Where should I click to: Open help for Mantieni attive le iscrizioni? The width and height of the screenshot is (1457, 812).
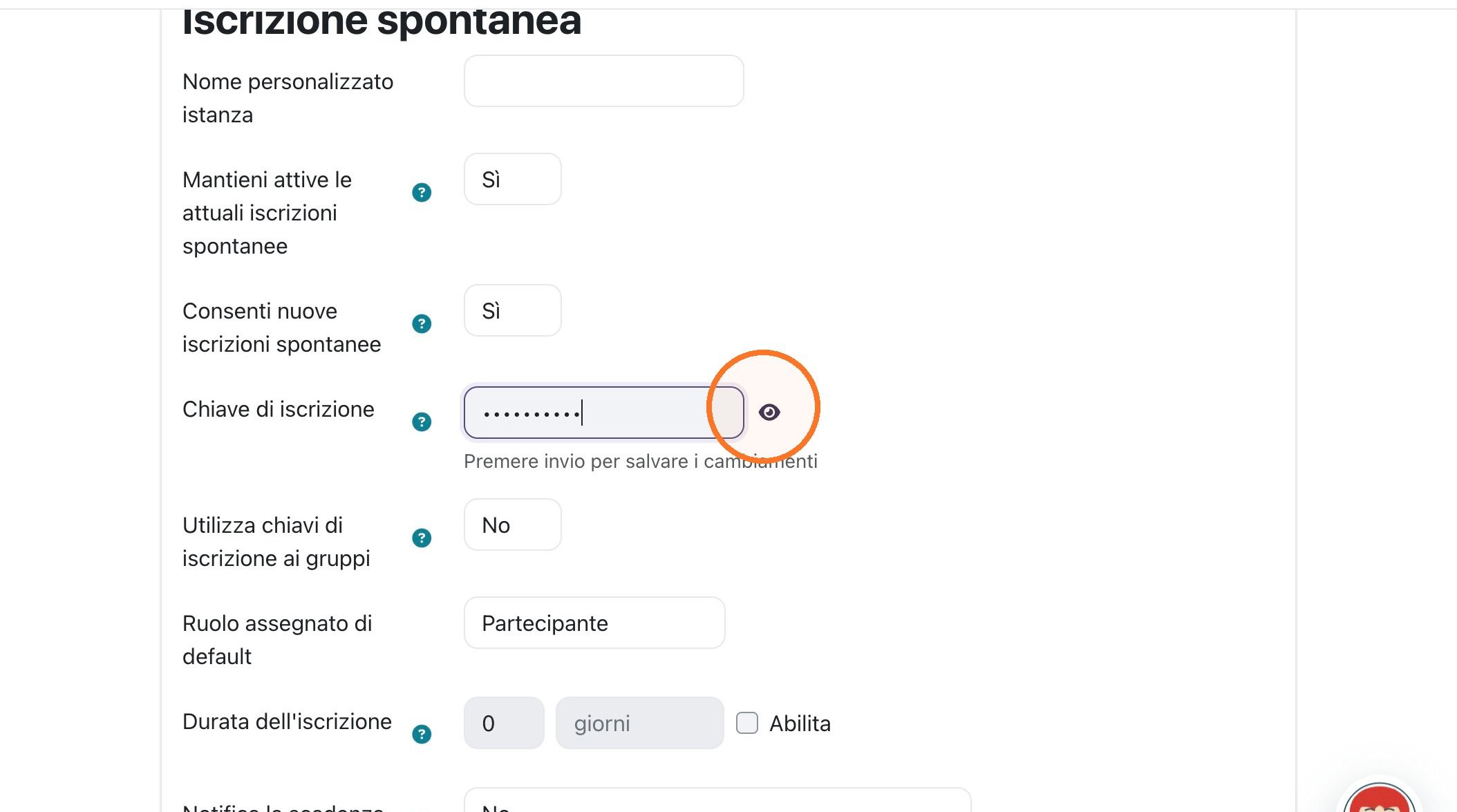(x=422, y=192)
